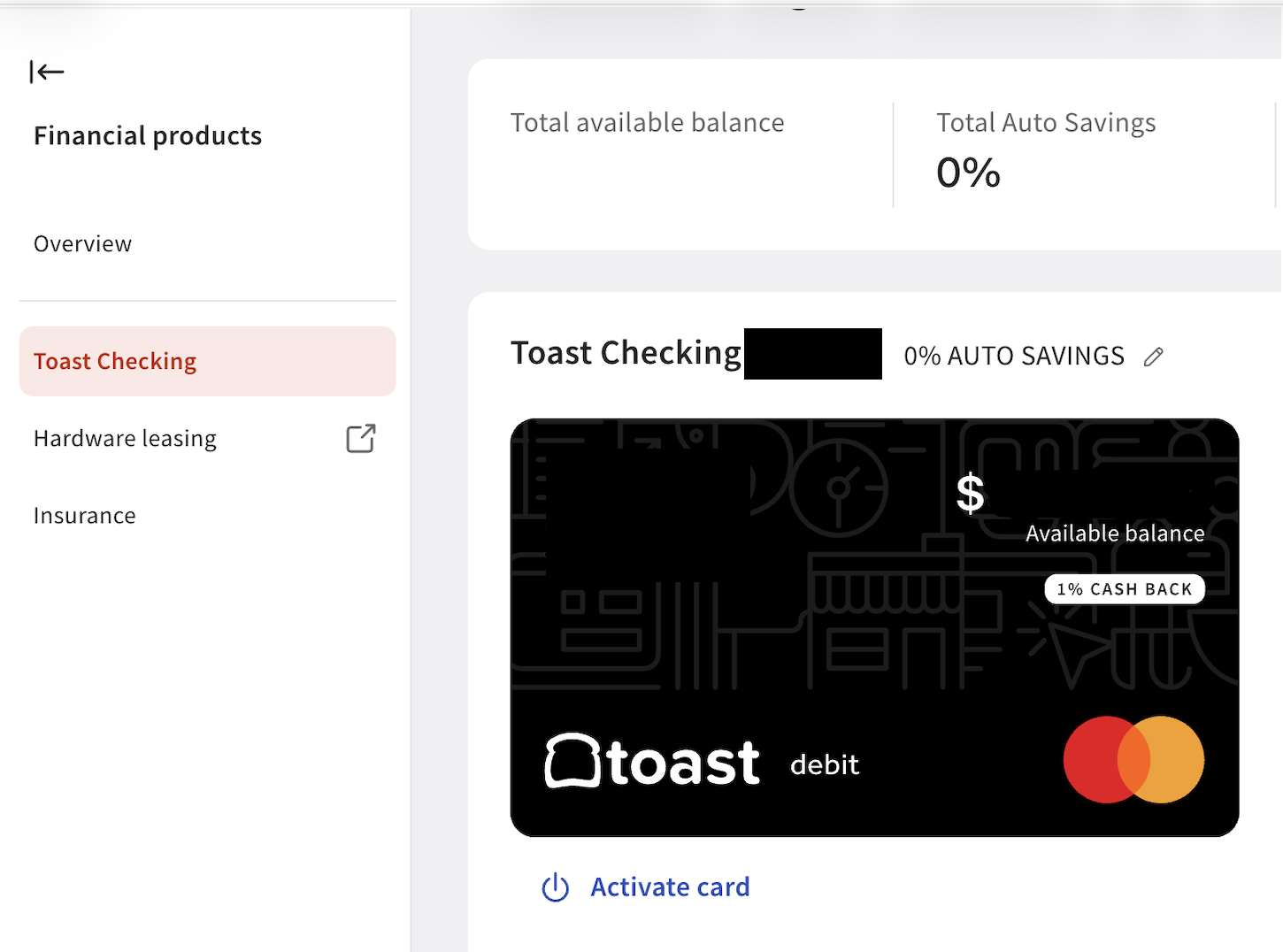Click the 1% CASH BACK badge
Screen dimensions: 1283x952
coord(1124,589)
